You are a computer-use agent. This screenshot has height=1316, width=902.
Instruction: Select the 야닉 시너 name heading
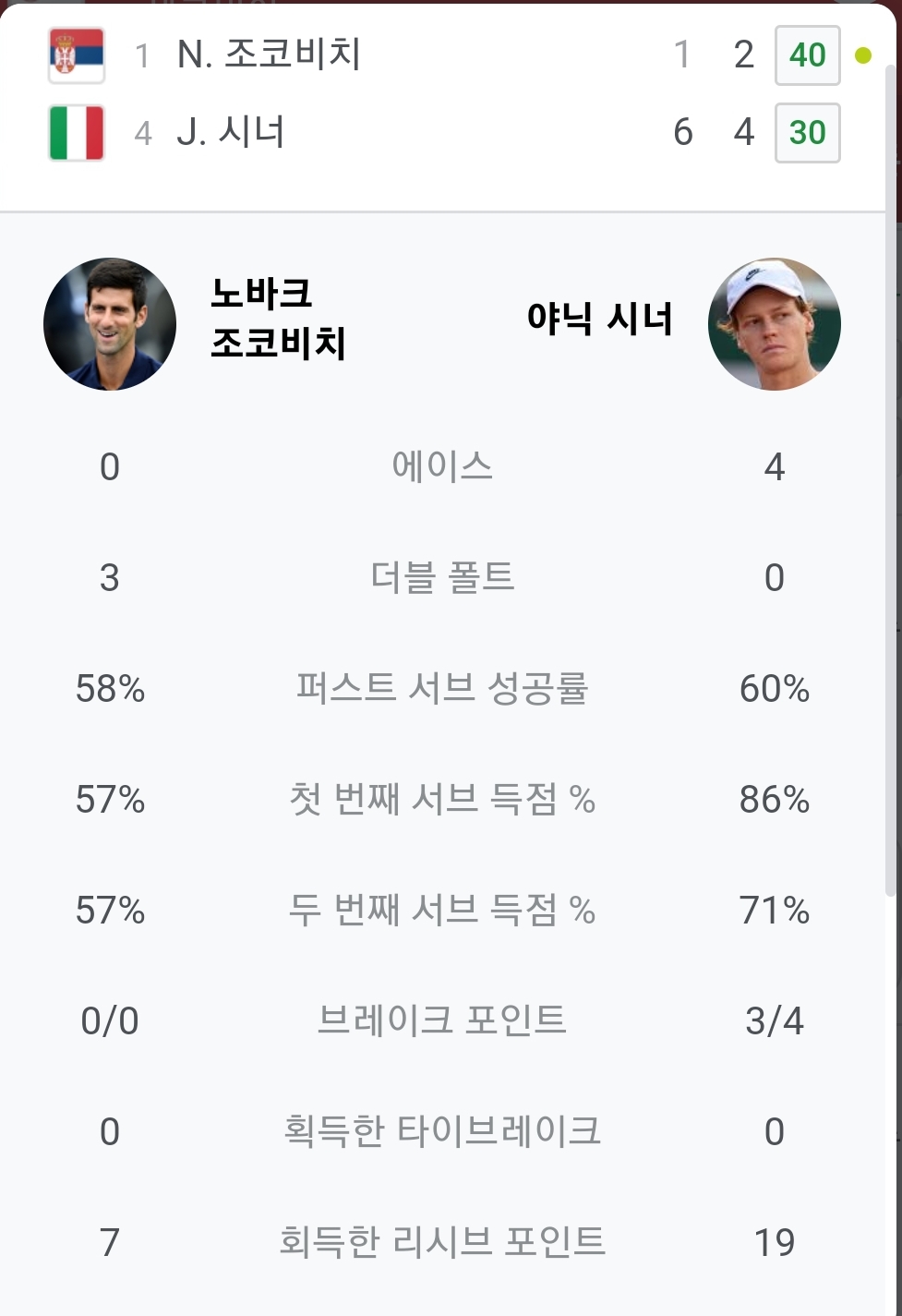pos(599,319)
